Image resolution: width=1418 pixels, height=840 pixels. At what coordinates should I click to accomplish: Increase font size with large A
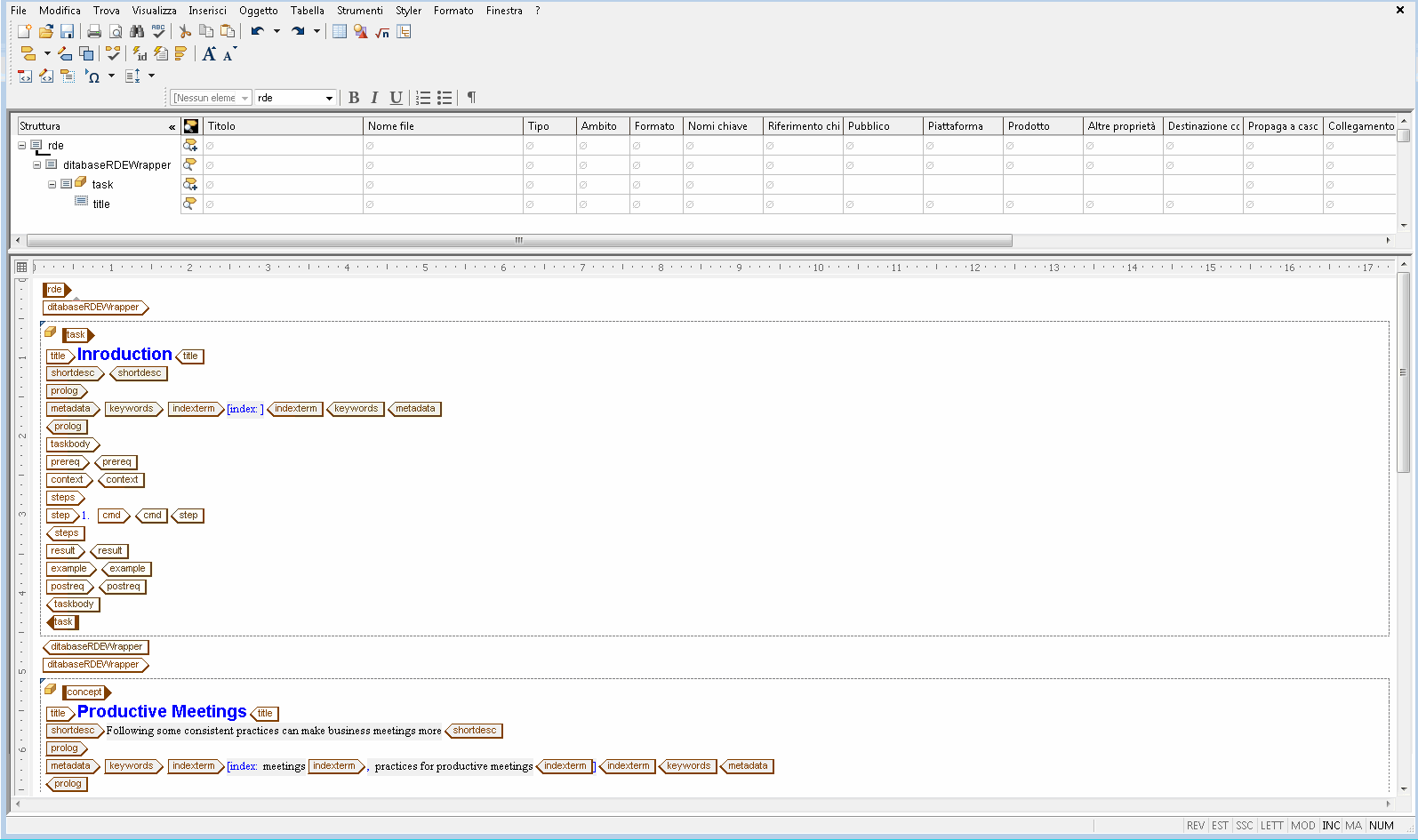coord(209,53)
